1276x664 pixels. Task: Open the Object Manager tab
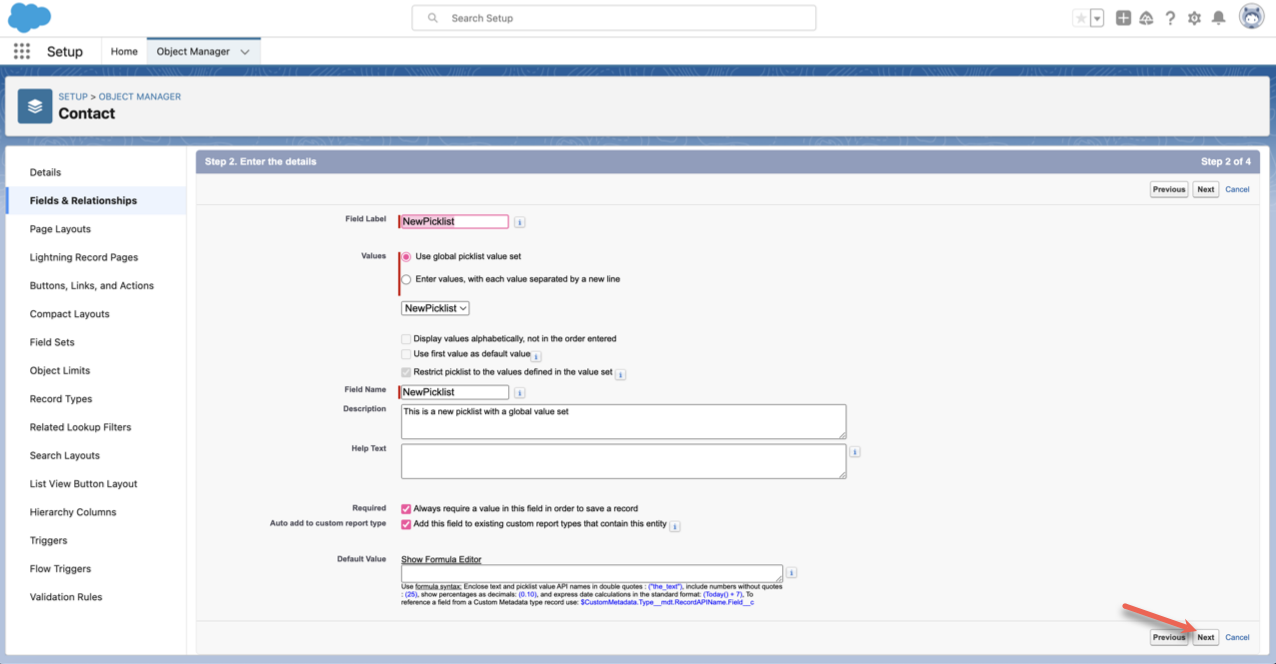coord(193,51)
